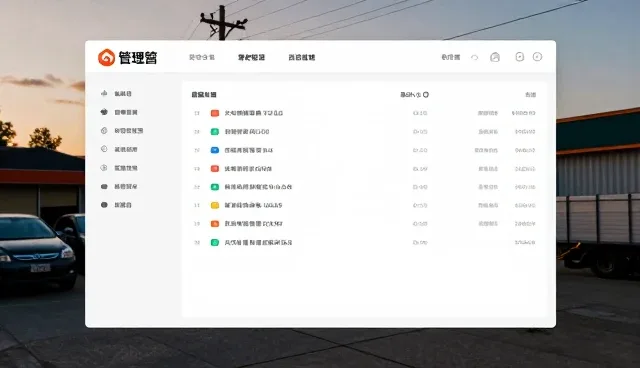Click the user avatar icon in header
The height and width of the screenshot is (368, 640).
(495, 57)
